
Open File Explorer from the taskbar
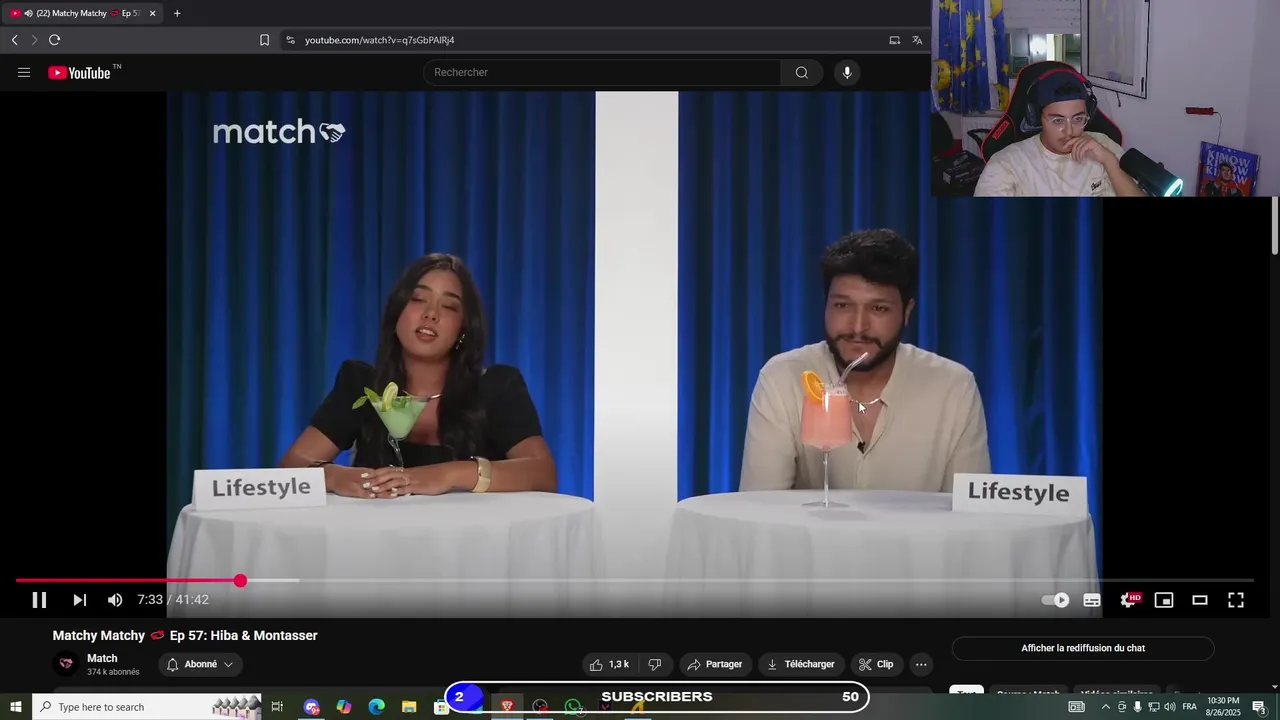[409, 707]
